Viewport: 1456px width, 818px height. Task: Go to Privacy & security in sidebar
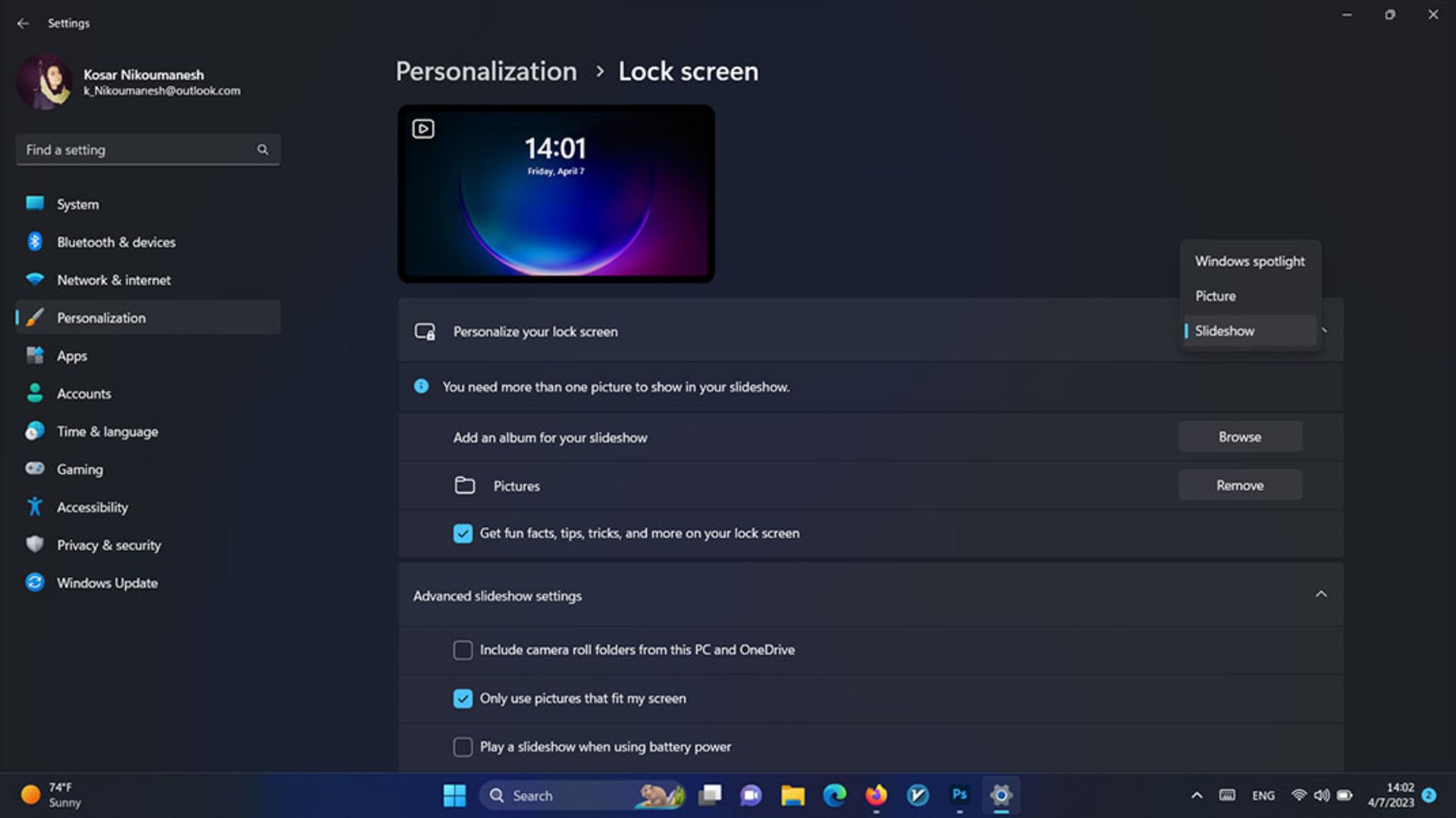pos(108,545)
